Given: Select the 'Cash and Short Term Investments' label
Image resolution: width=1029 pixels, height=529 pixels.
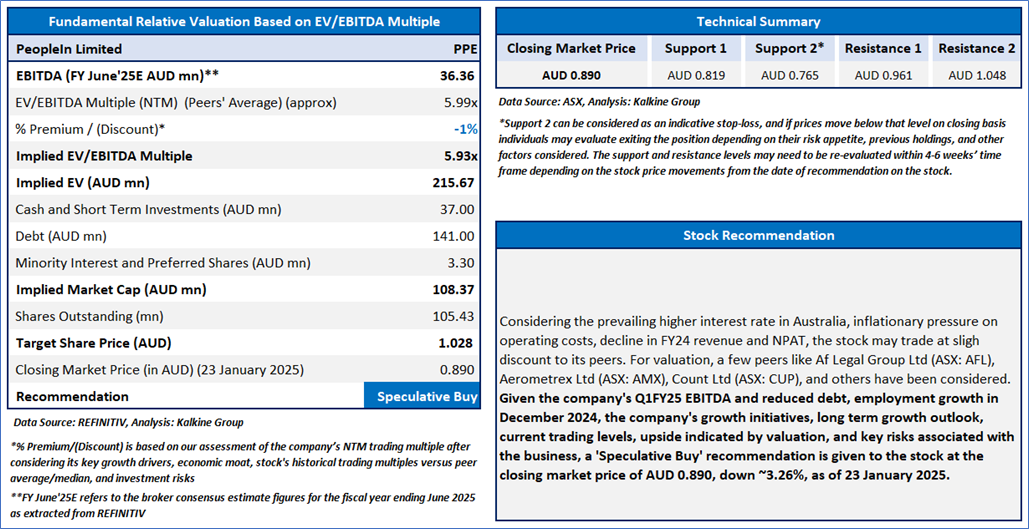Looking at the screenshot, I should tap(148, 209).
